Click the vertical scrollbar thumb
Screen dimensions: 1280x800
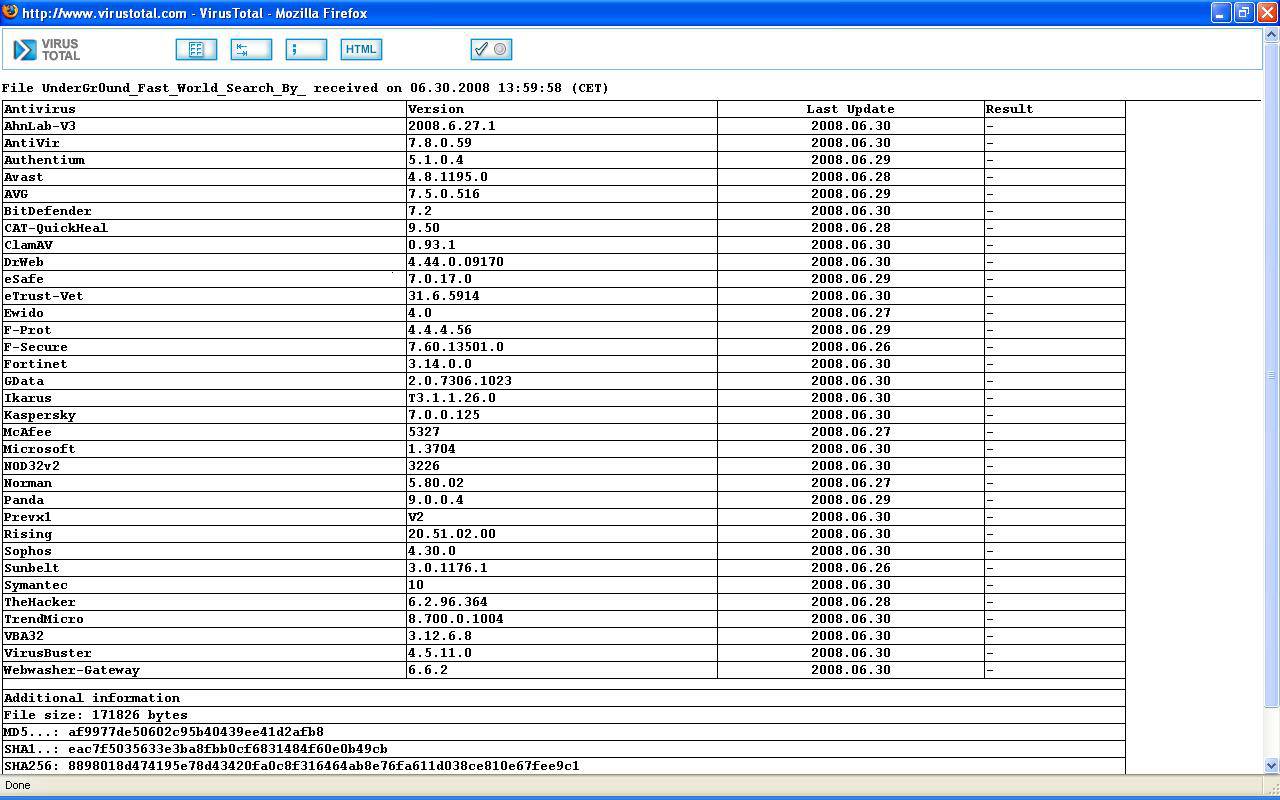click(x=1271, y=375)
